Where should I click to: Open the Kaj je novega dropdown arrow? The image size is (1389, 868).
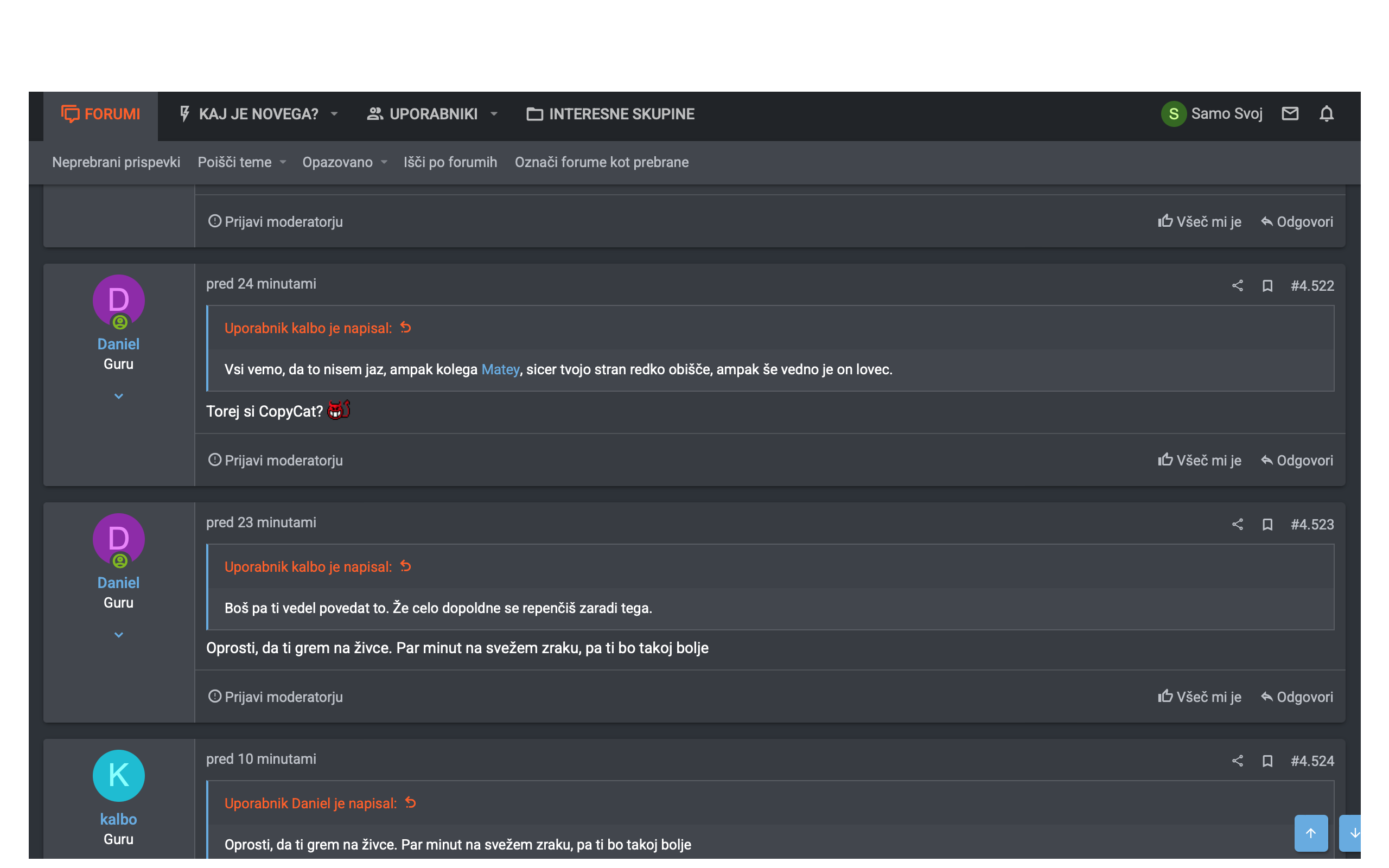334,114
